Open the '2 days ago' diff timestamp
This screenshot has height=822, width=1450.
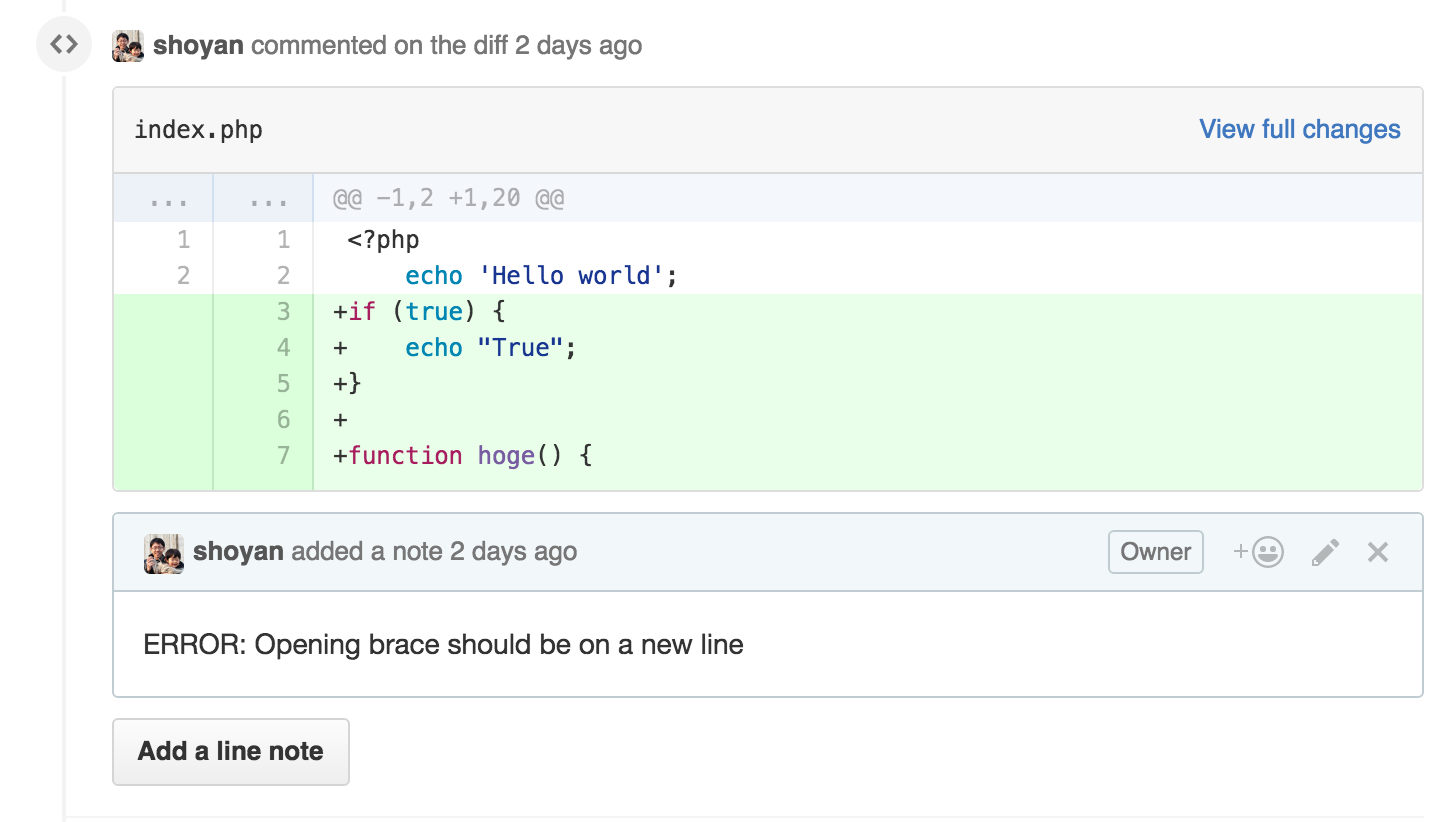click(x=578, y=45)
